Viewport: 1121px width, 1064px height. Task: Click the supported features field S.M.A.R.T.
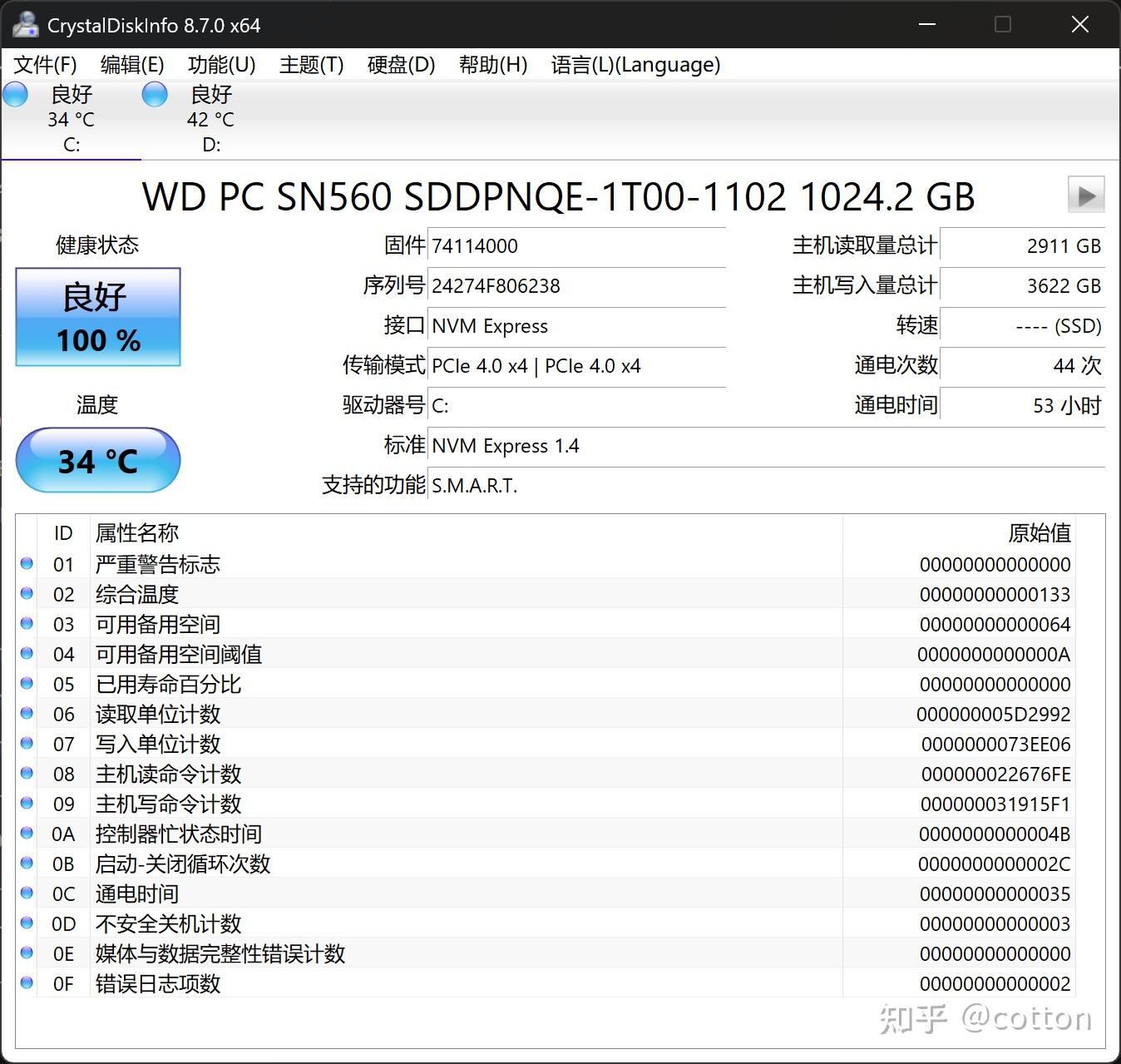(x=766, y=486)
